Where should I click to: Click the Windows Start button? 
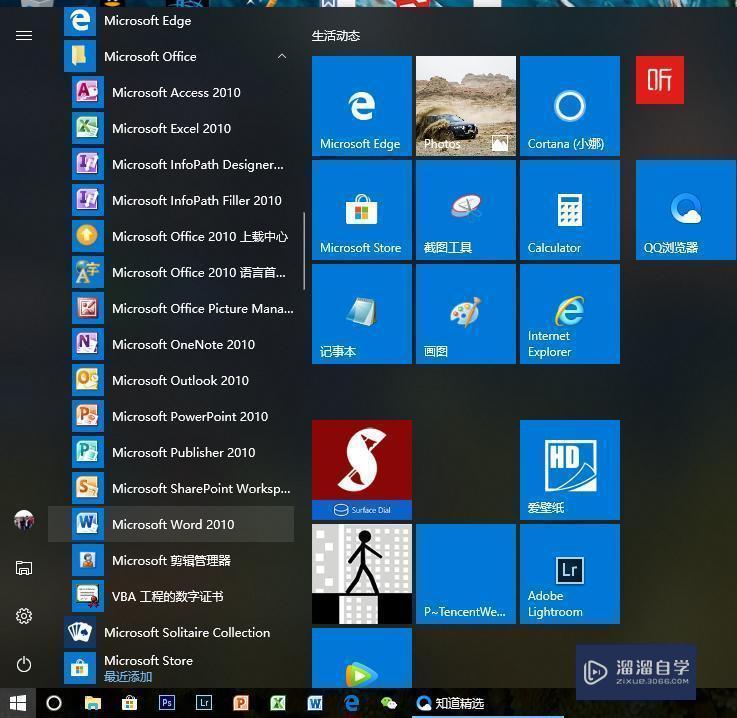click(x=18, y=703)
